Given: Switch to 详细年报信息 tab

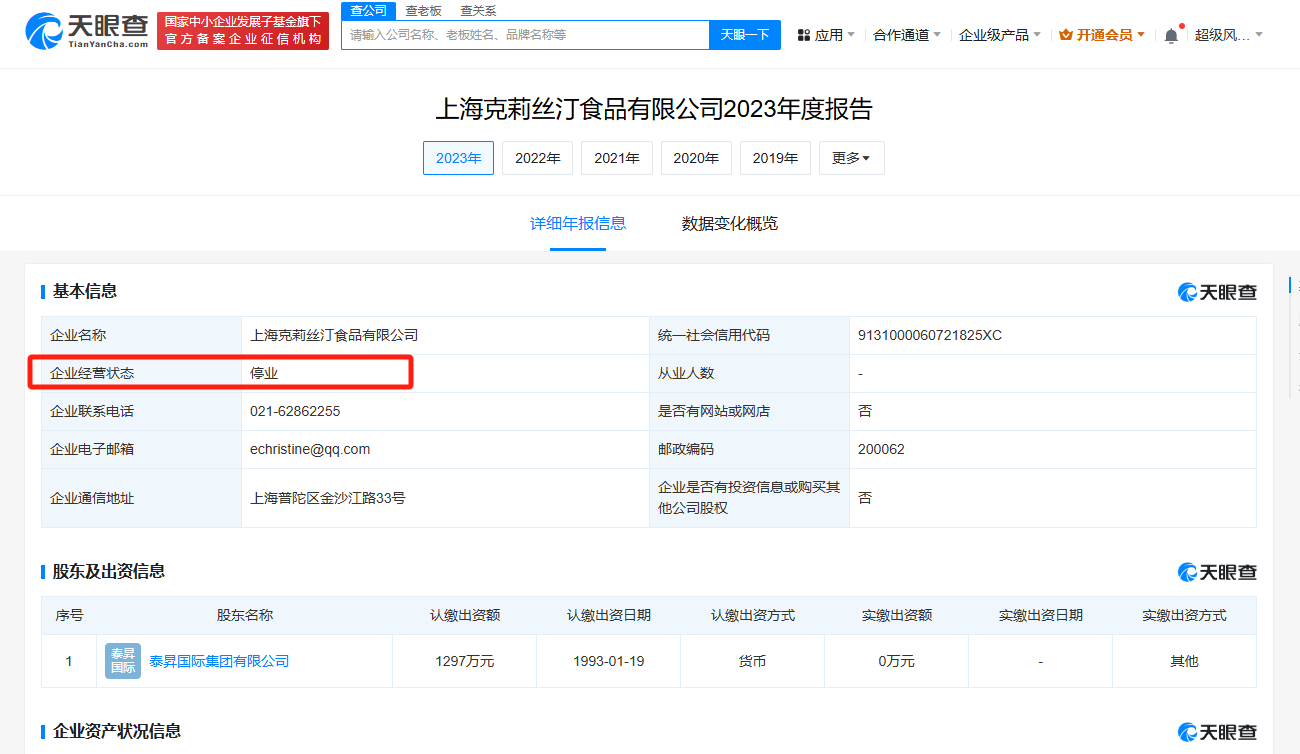Looking at the screenshot, I should (578, 223).
